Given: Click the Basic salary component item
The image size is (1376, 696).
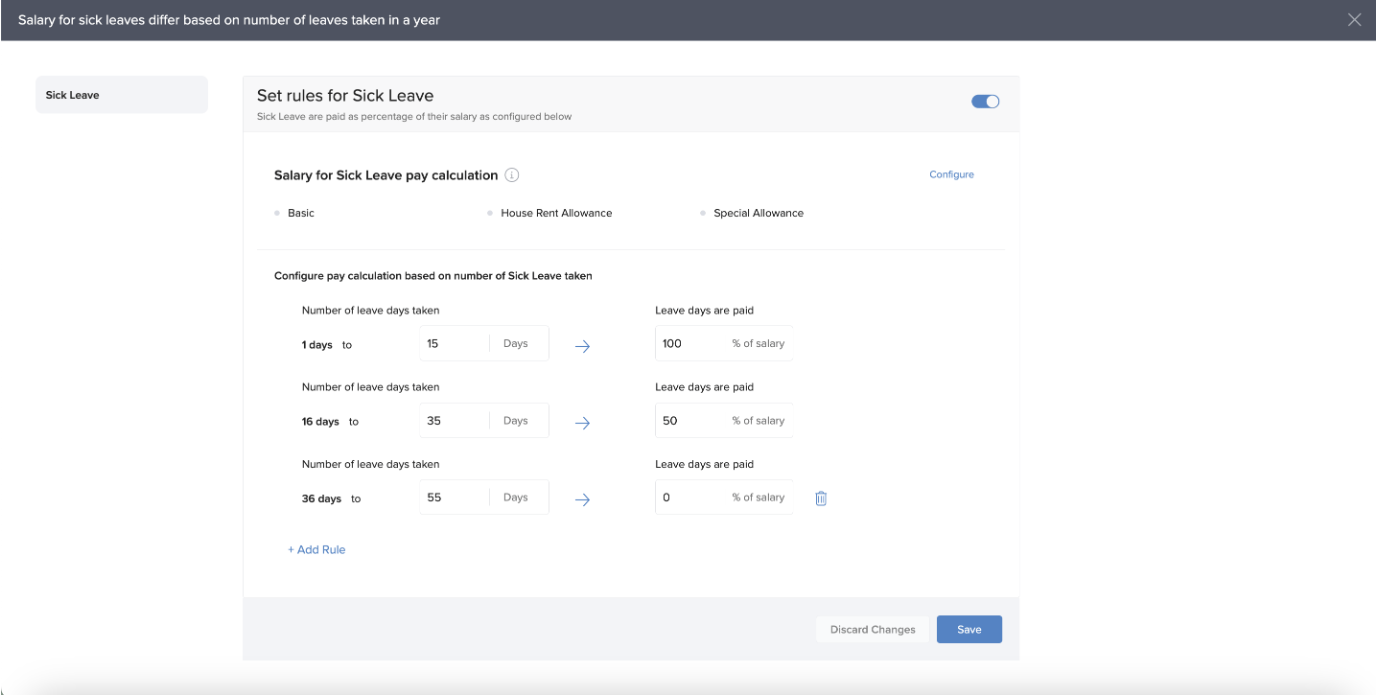Looking at the screenshot, I should click(x=300, y=213).
